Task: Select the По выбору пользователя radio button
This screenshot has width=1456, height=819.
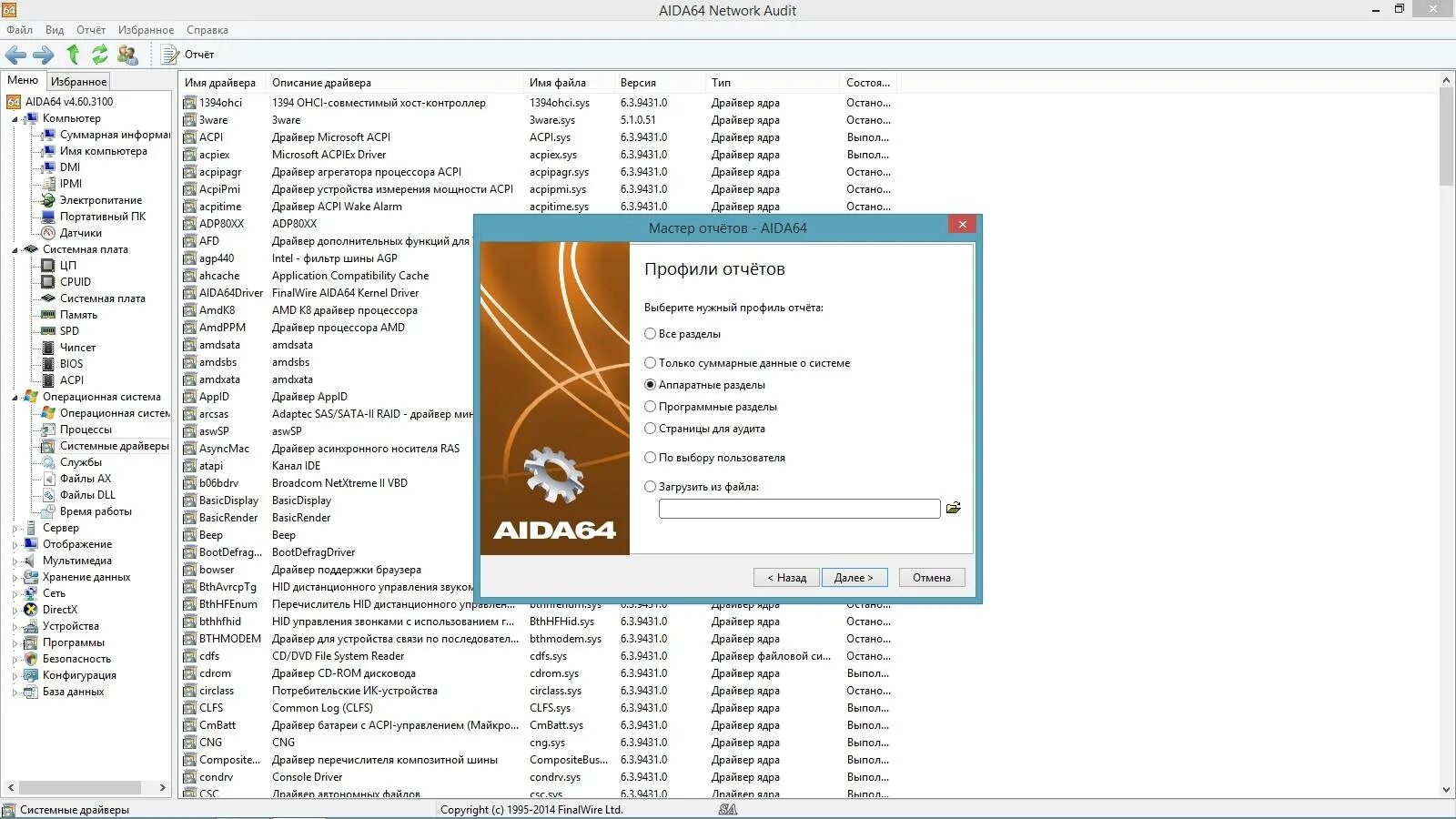Action: tap(650, 458)
